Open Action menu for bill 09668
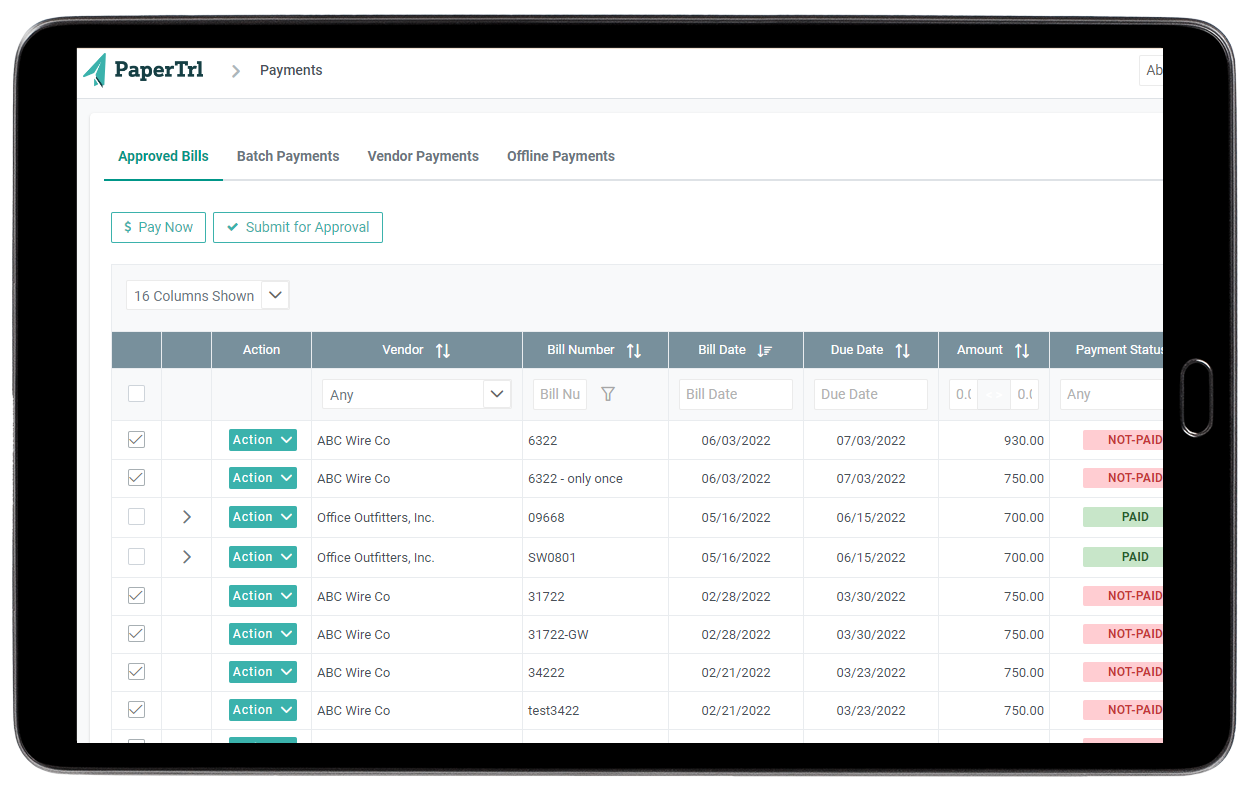The width and height of the screenshot is (1253, 791). tap(263, 517)
